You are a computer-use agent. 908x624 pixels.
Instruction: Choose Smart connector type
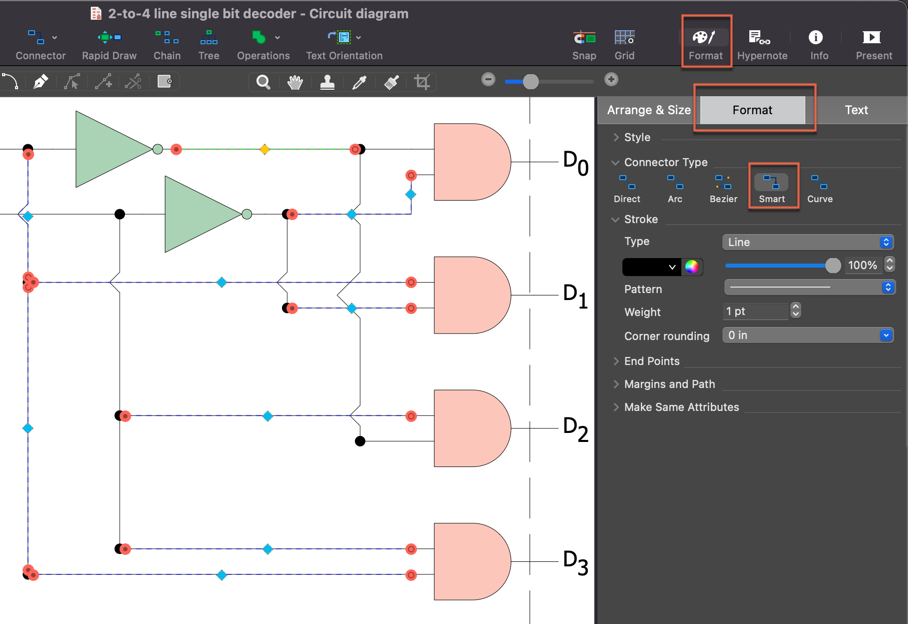[x=772, y=189]
